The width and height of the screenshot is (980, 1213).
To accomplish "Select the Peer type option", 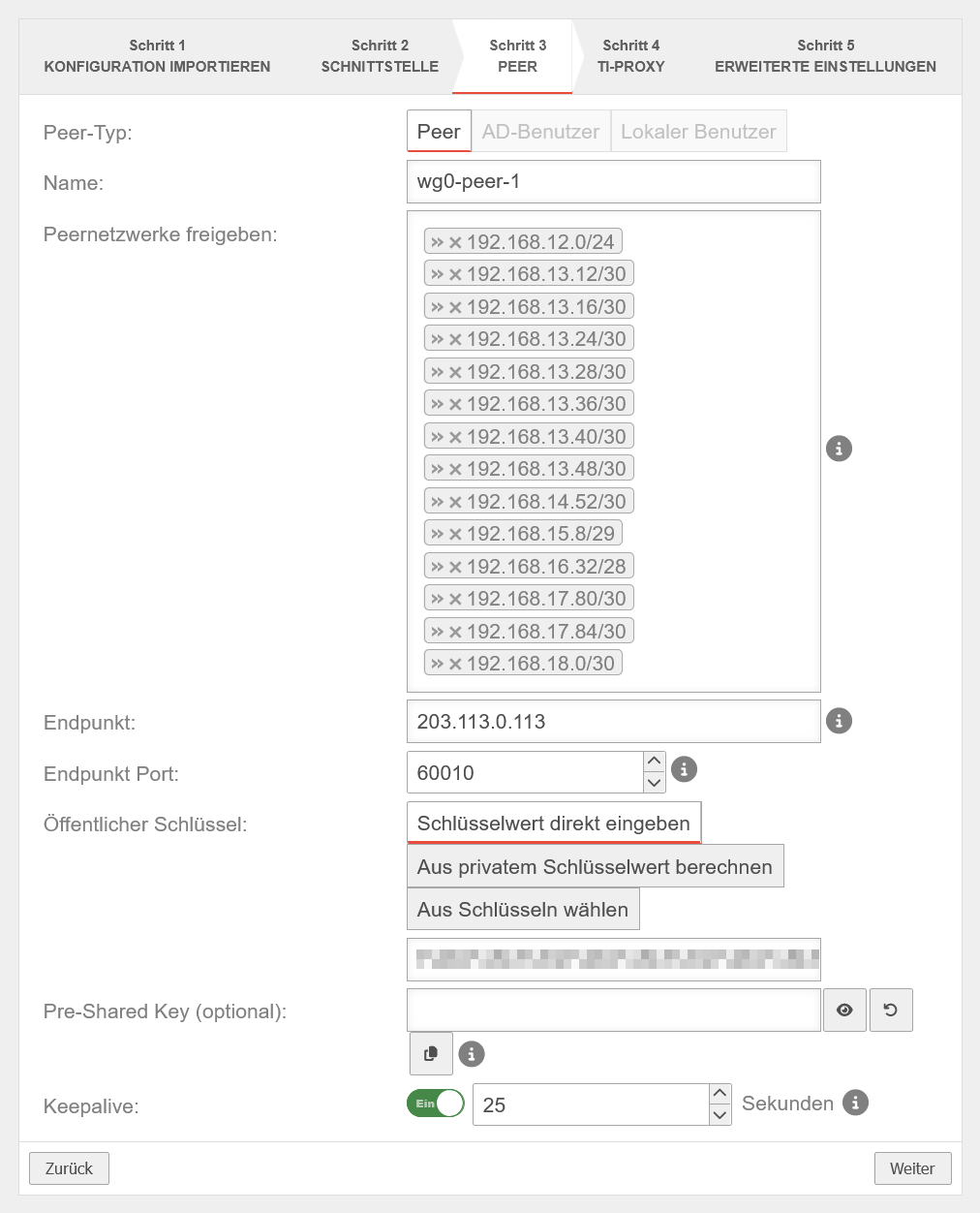I will (439, 132).
